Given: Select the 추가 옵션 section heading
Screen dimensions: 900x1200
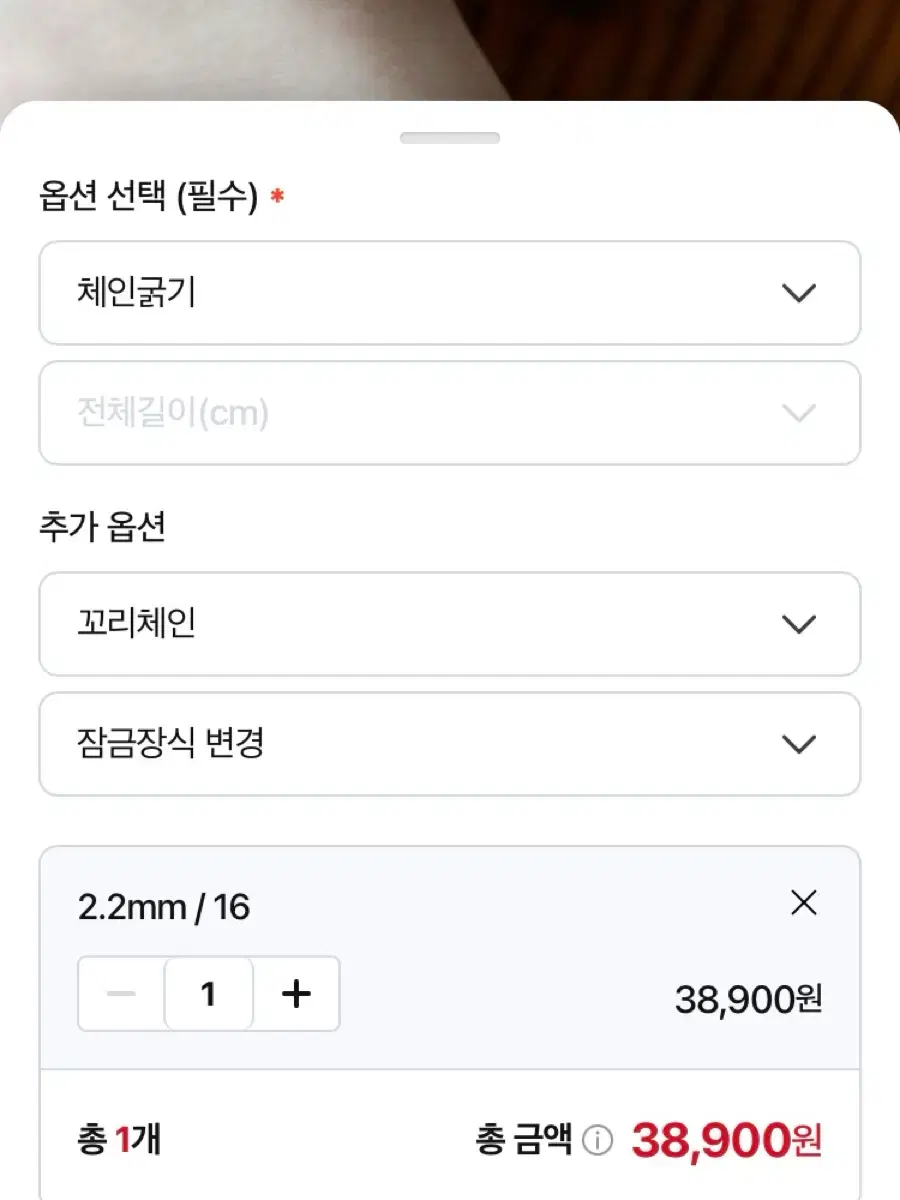Looking at the screenshot, I should pos(102,528).
